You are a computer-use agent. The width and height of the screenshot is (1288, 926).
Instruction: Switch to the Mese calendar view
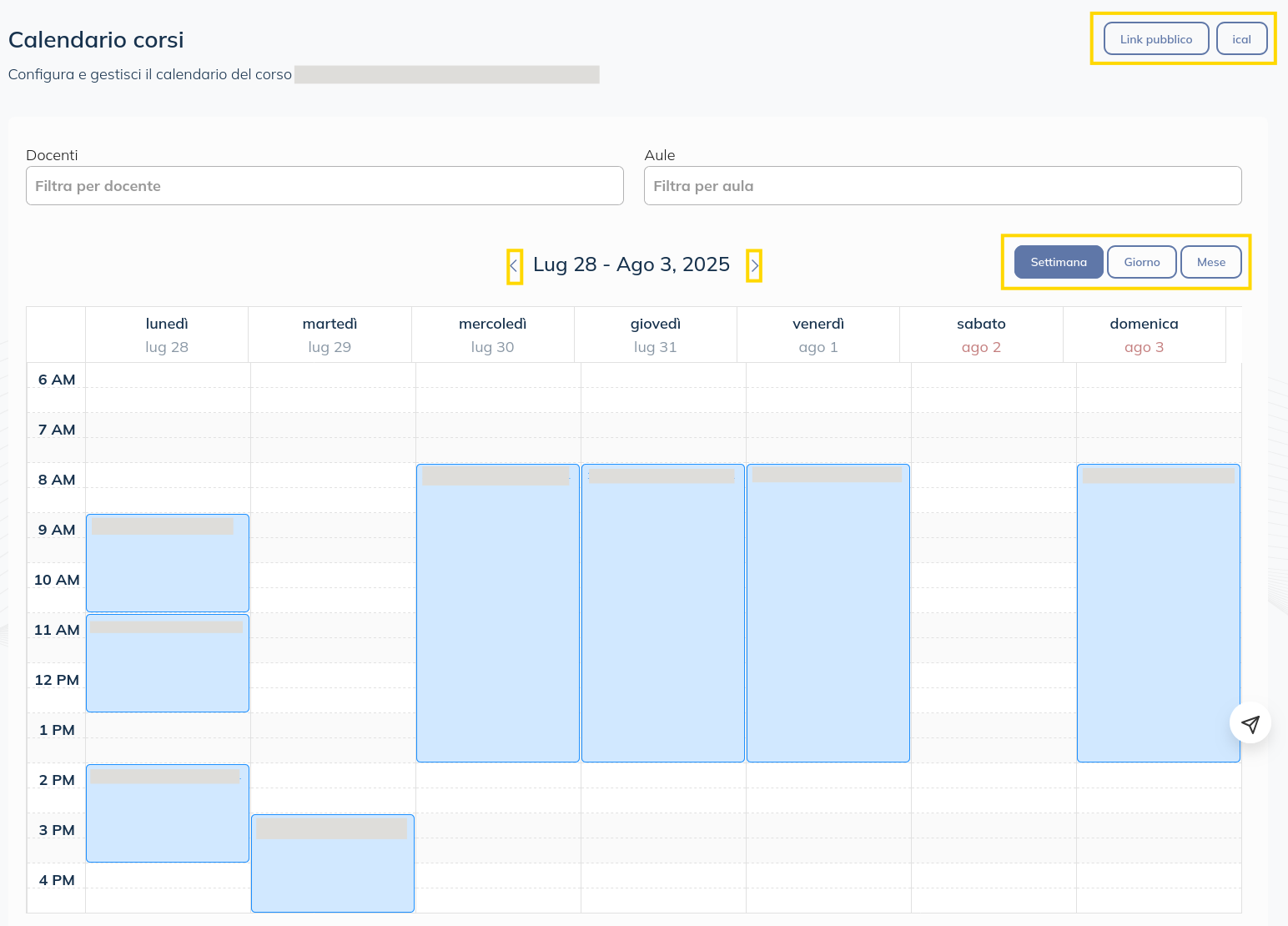click(x=1210, y=262)
